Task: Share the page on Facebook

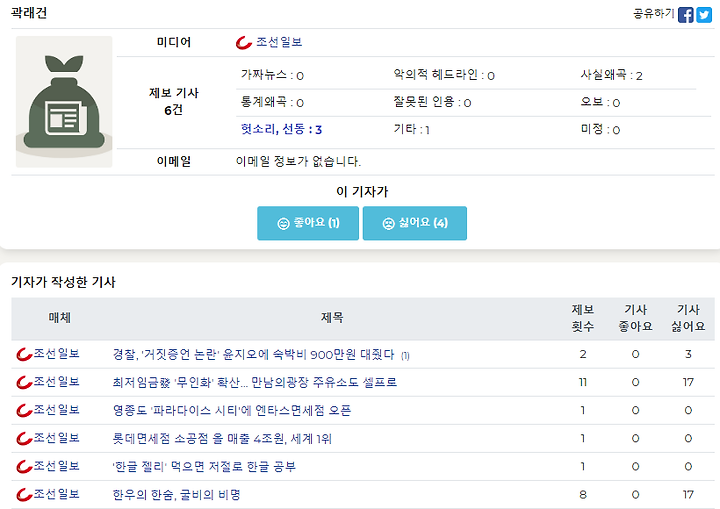Action: [x=686, y=15]
